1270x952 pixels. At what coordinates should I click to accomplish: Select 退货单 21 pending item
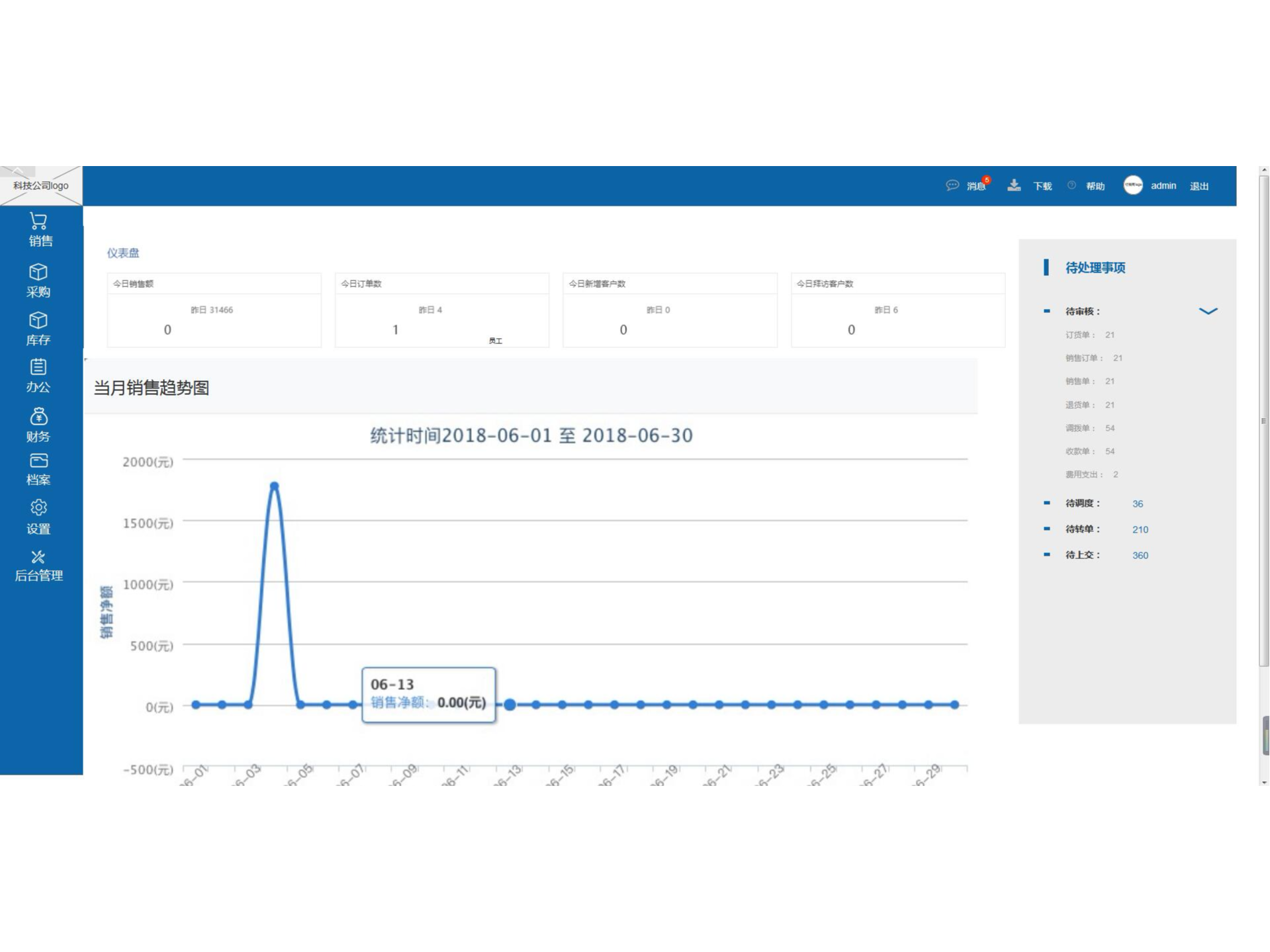point(1090,405)
